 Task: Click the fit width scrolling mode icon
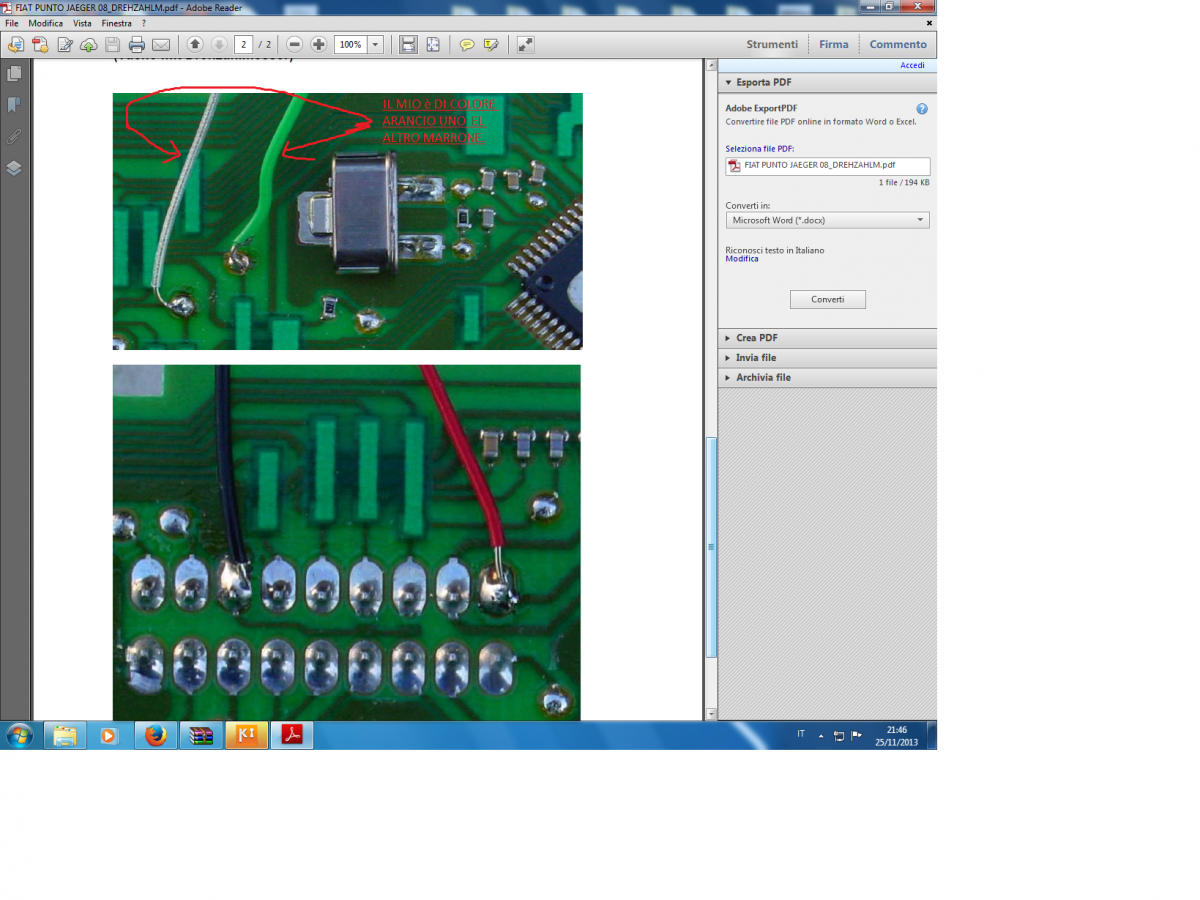(x=408, y=44)
